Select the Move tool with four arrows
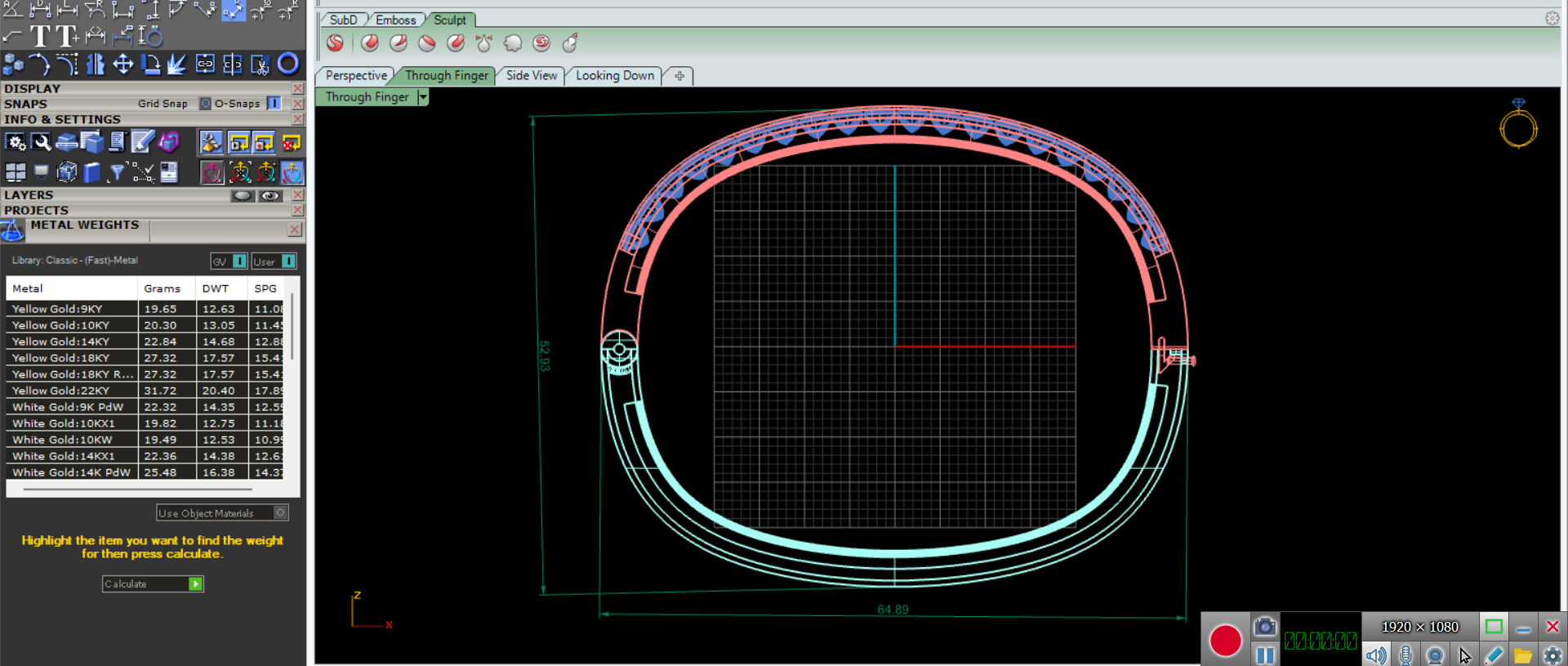The image size is (1568, 666). [122, 64]
